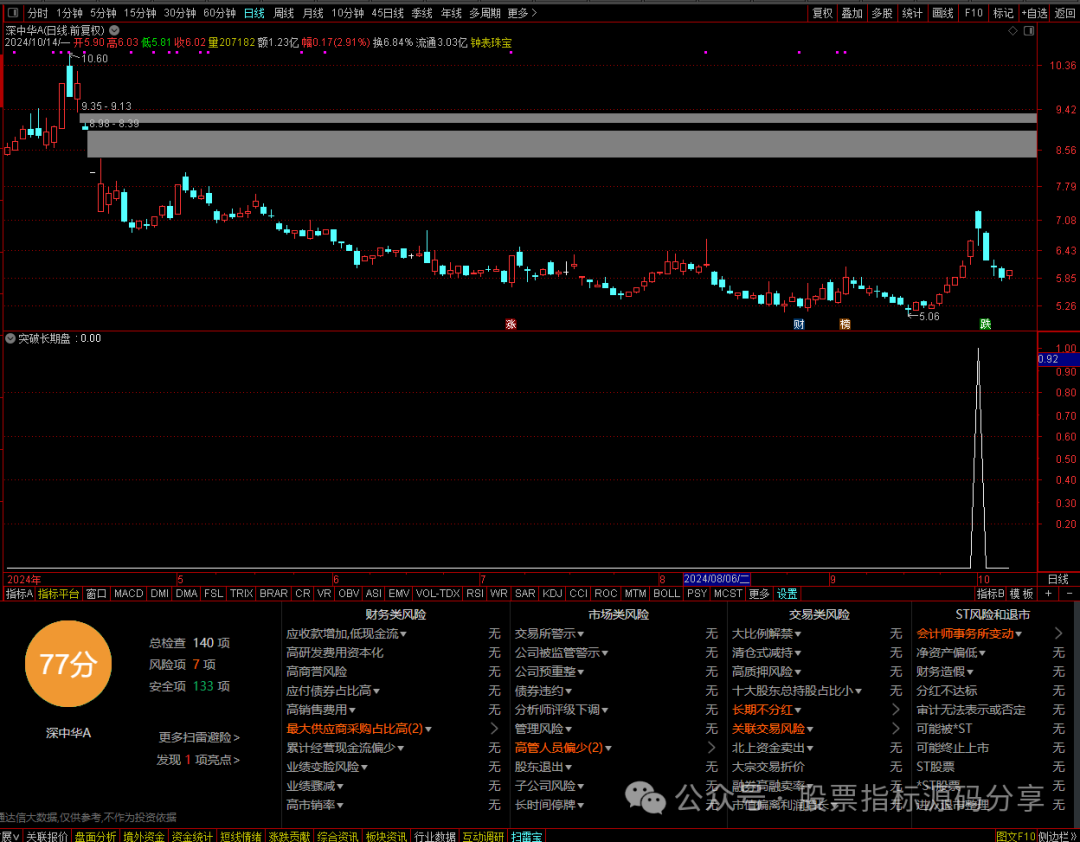This screenshot has width=1080, height=842.
Task: Click the 指标B button
Action: (990, 594)
